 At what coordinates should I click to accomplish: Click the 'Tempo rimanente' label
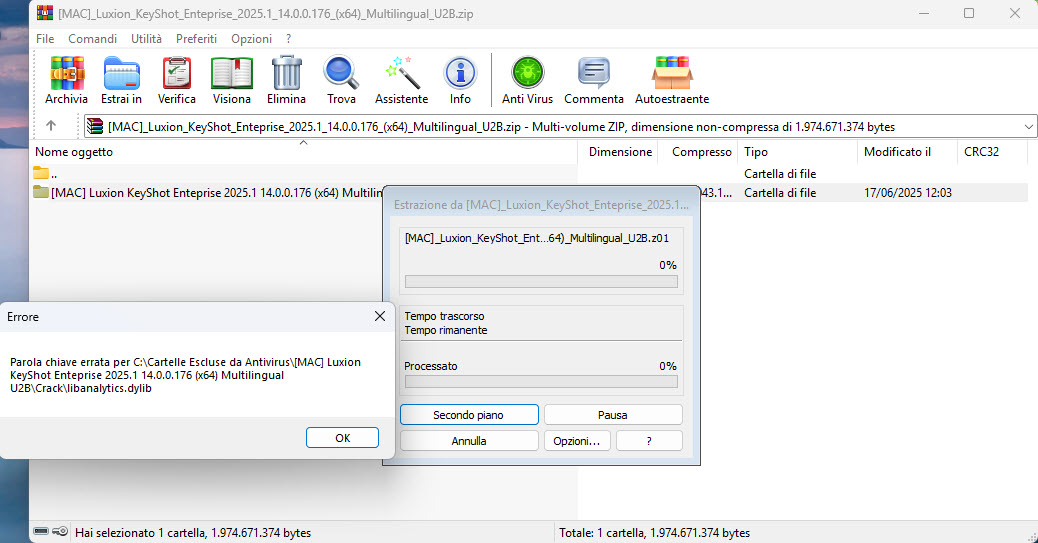tap(446, 330)
